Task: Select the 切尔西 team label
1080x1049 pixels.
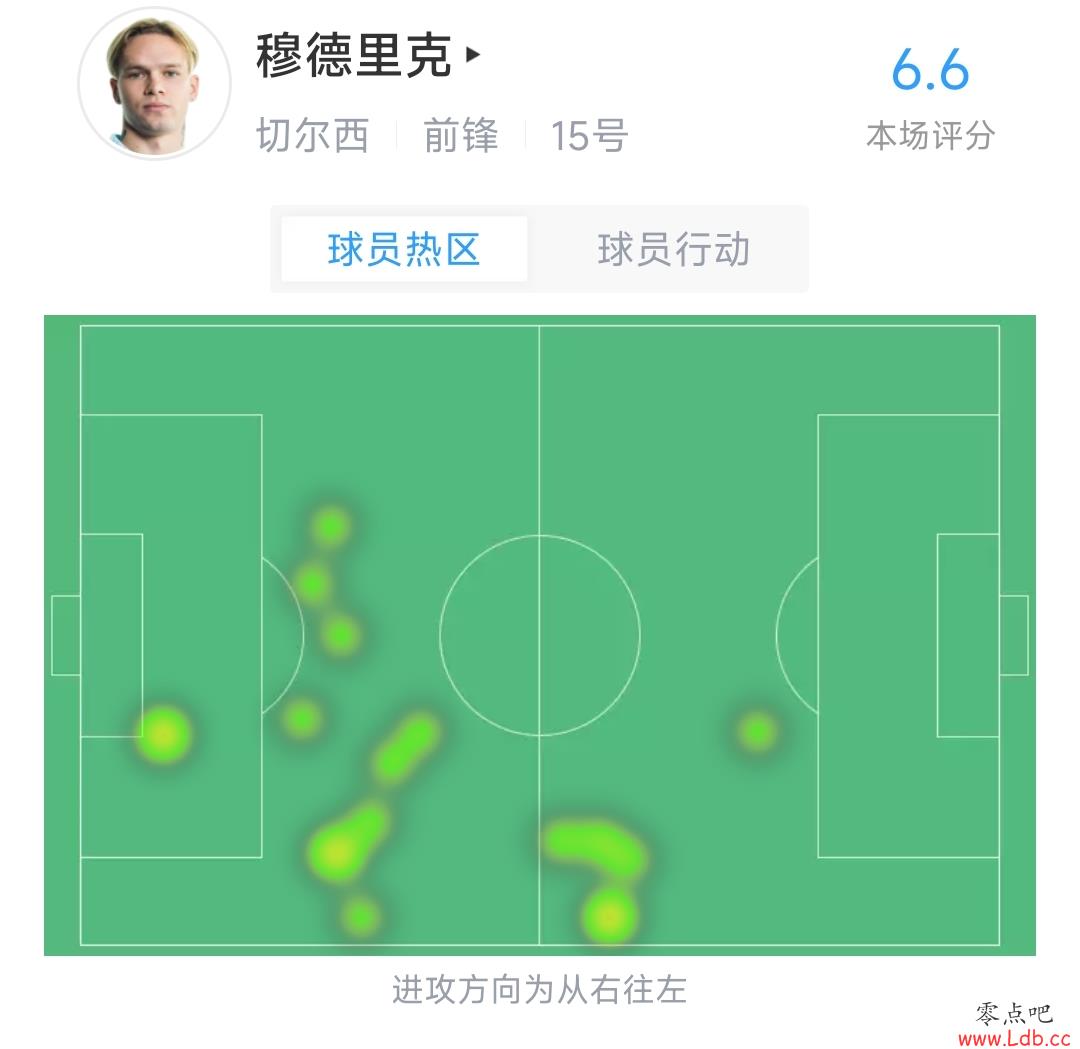Action: [x=313, y=134]
